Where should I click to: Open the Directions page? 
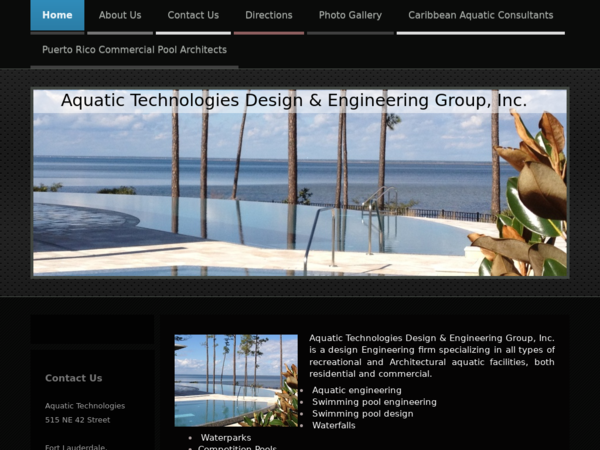point(269,15)
